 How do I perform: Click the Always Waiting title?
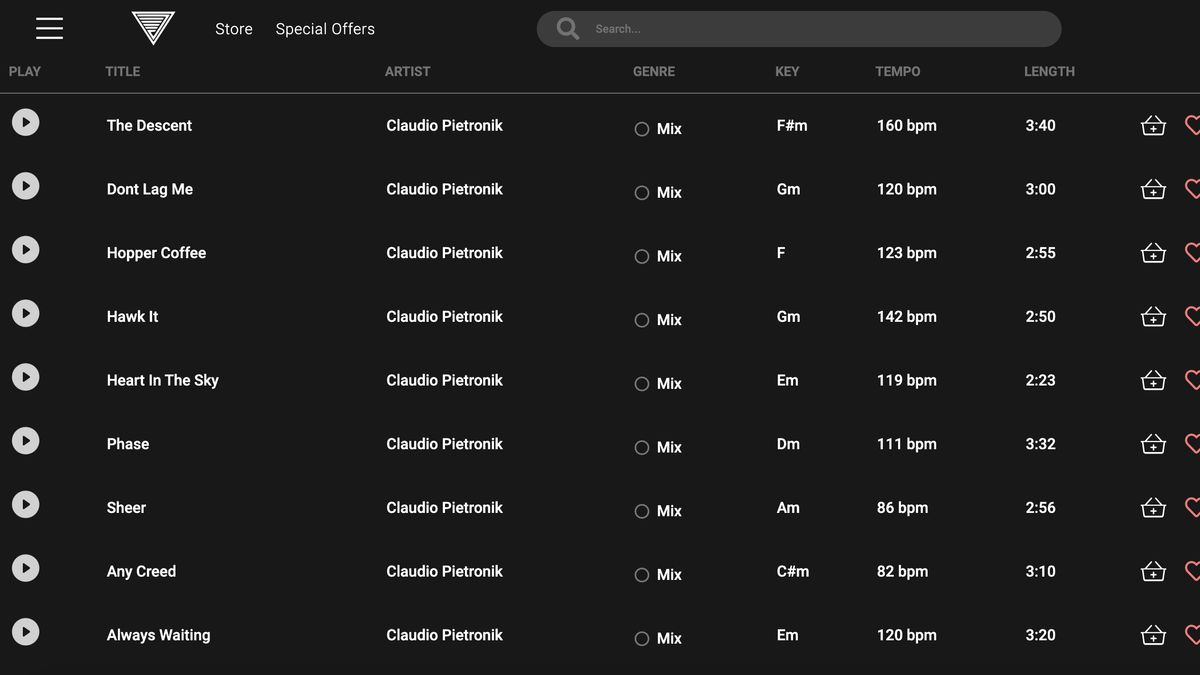click(x=158, y=635)
